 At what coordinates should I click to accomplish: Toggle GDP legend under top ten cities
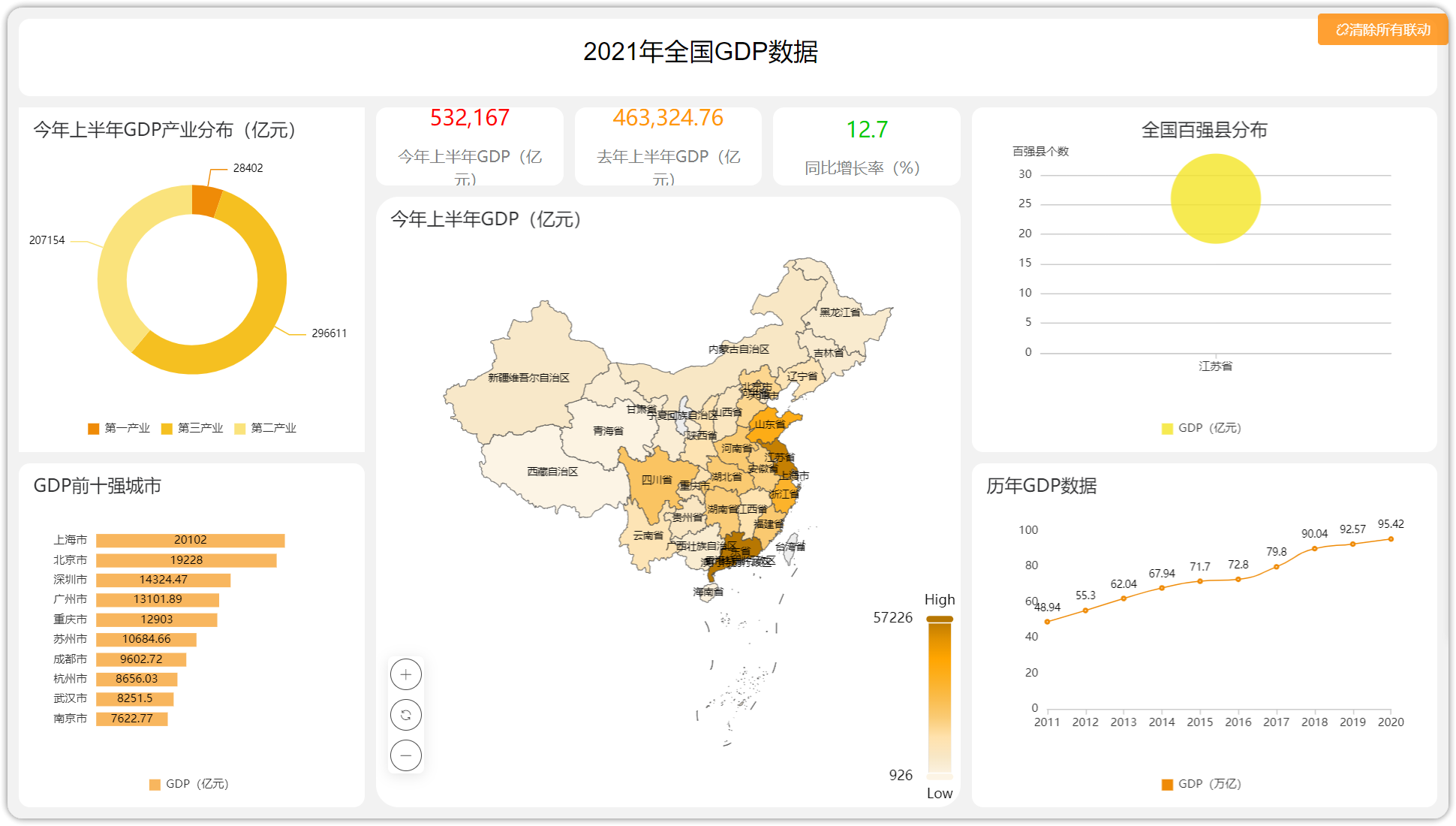[x=189, y=784]
